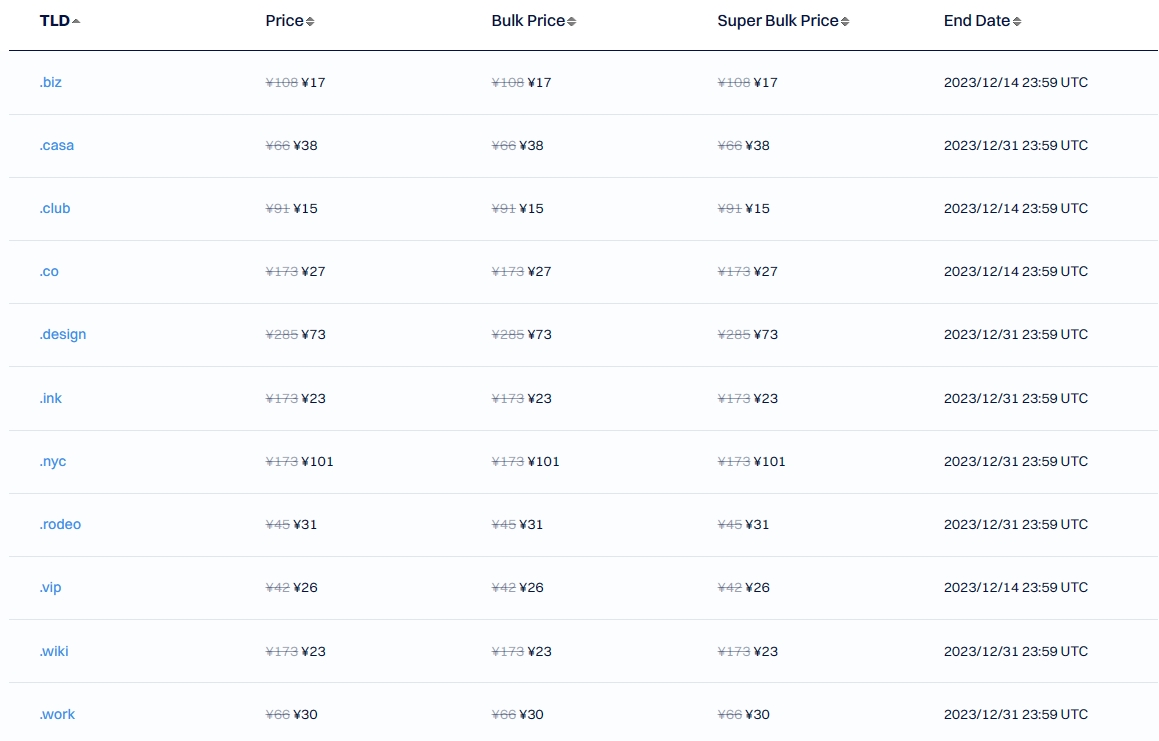Click the Super Bulk Price sort icon
This screenshot has height=741, width=1159.
pos(845,21)
